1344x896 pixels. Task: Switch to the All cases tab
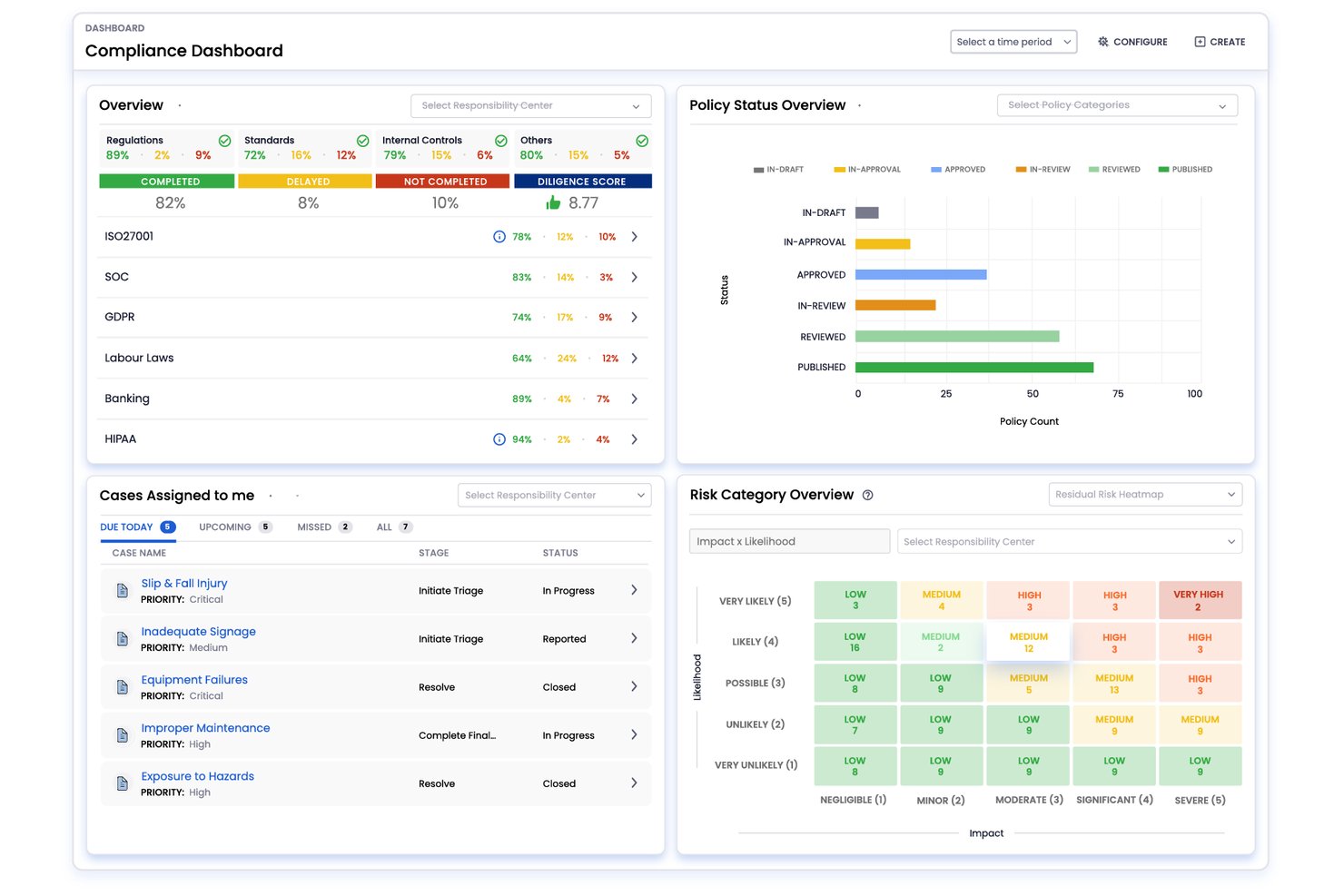click(394, 527)
